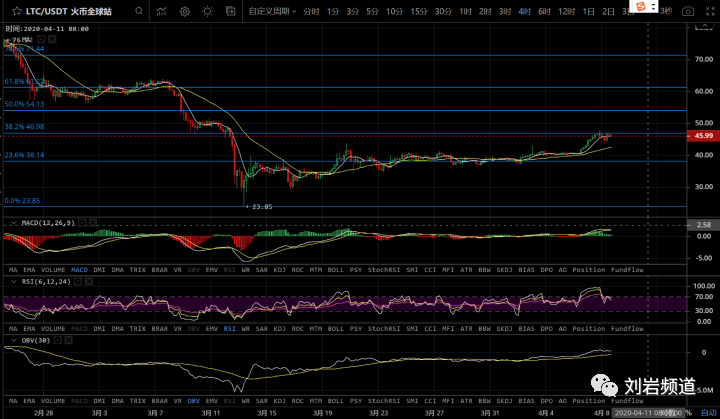Toggle highlighted MACD indicator below MACD chart
The image size is (720, 419).
79,270
